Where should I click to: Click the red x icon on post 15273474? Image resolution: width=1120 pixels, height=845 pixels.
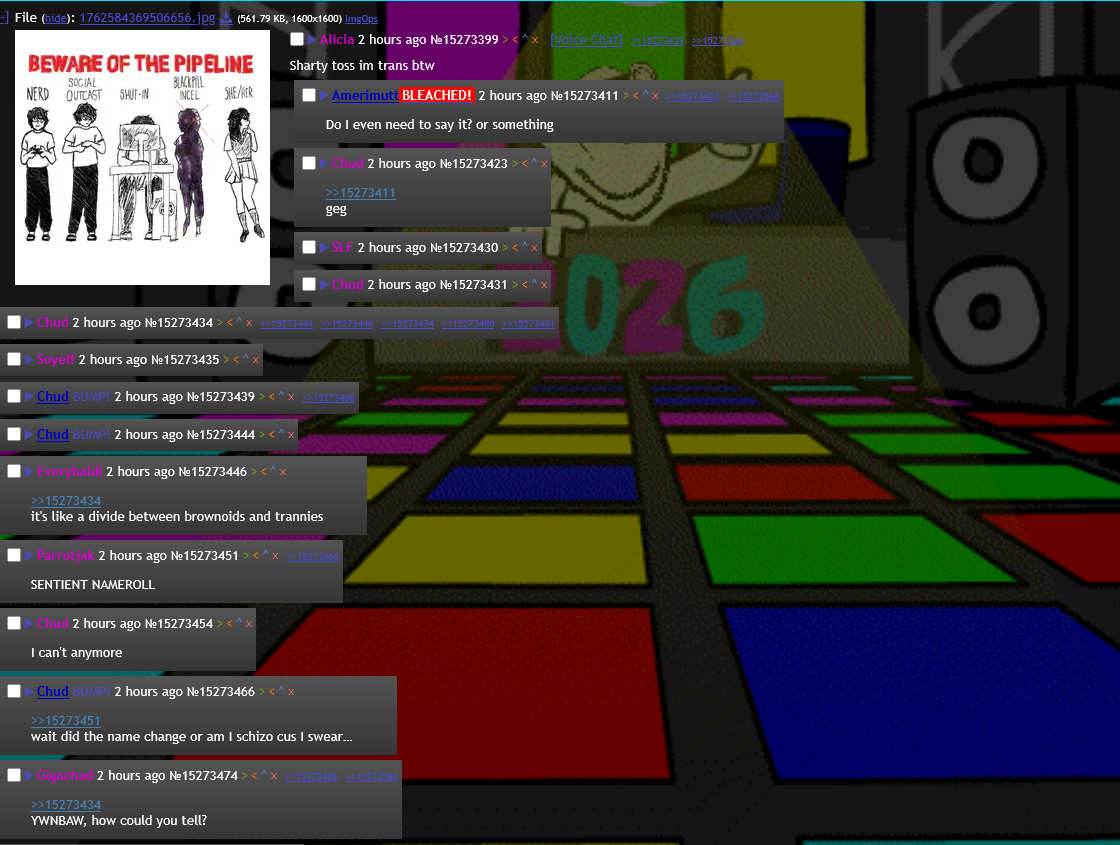point(275,775)
